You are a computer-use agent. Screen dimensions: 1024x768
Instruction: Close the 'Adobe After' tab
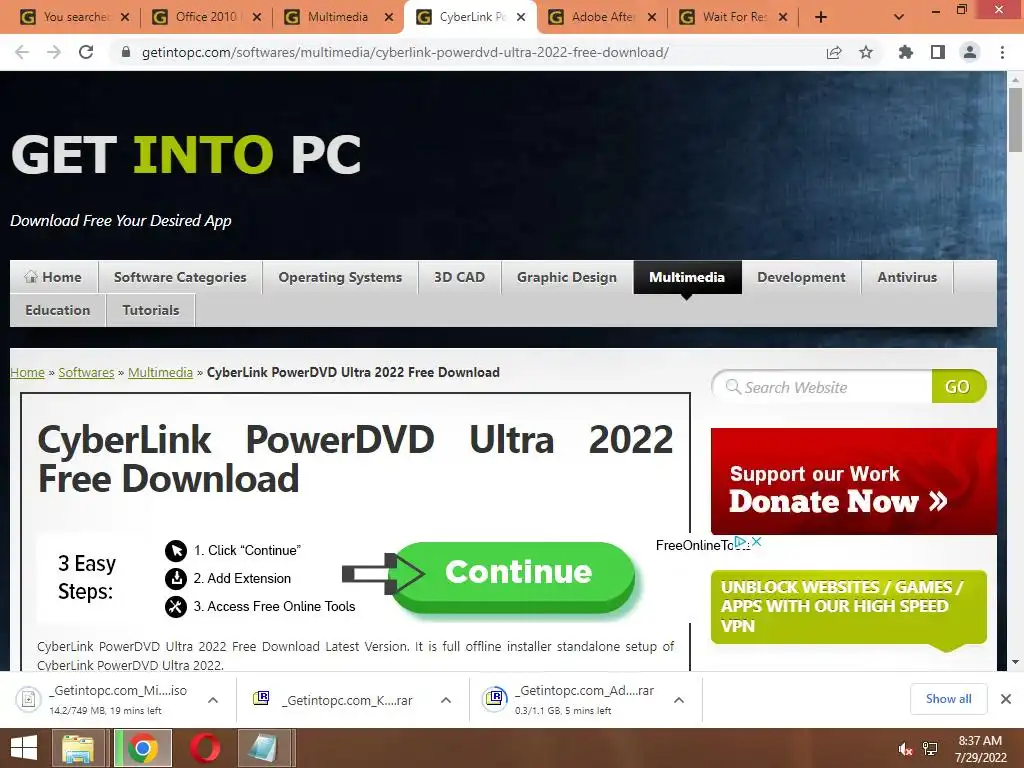pyautogui.click(x=652, y=18)
